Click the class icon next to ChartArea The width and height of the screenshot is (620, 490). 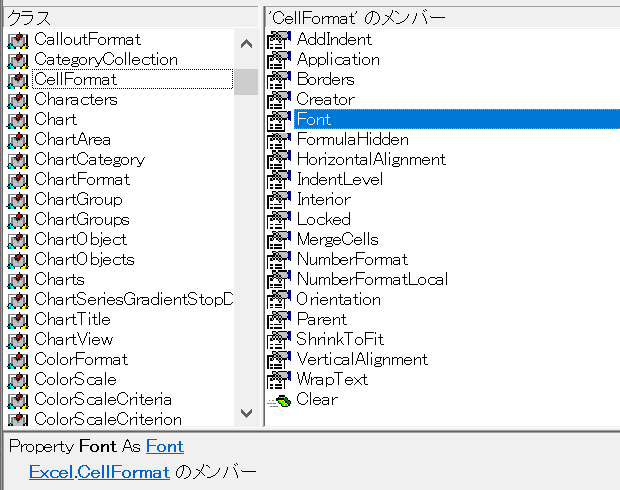18,140
